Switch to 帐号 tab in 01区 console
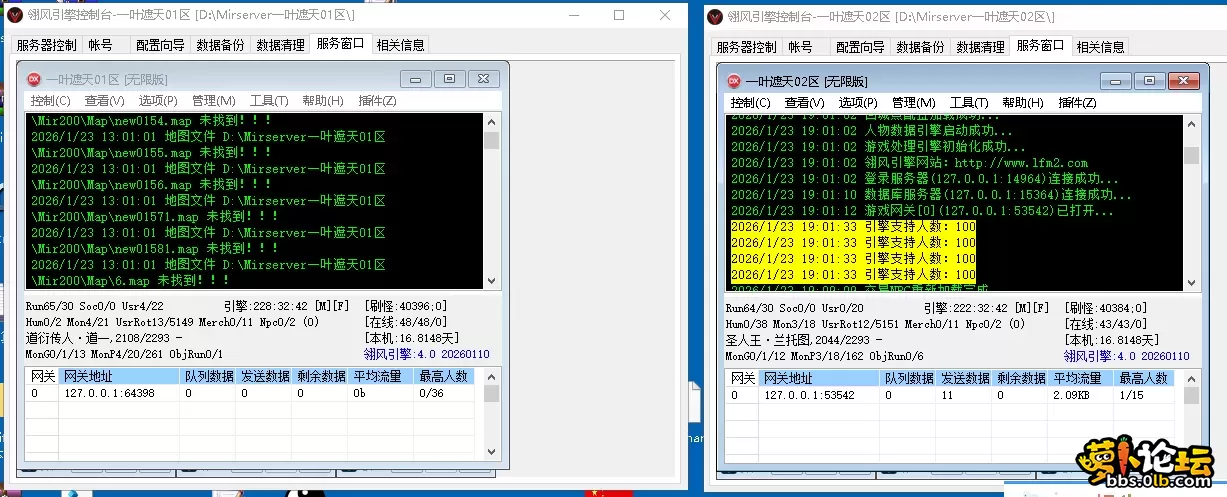This screenshot has width=1227, height=497. (x=100, y=45)
